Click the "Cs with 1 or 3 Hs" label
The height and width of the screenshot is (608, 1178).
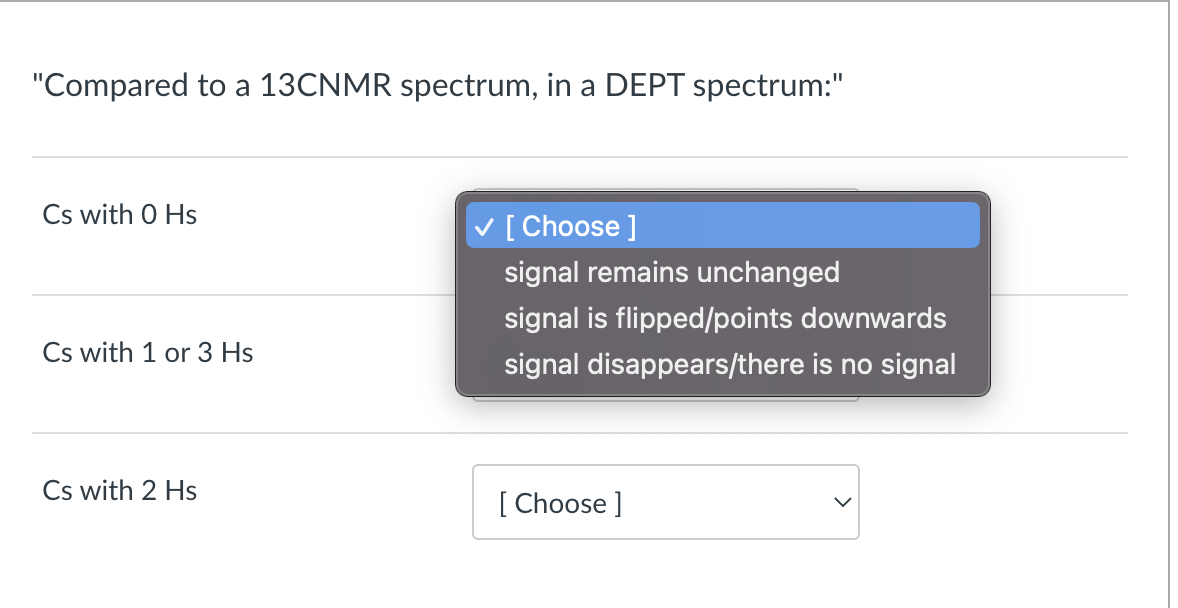(148, 352)
